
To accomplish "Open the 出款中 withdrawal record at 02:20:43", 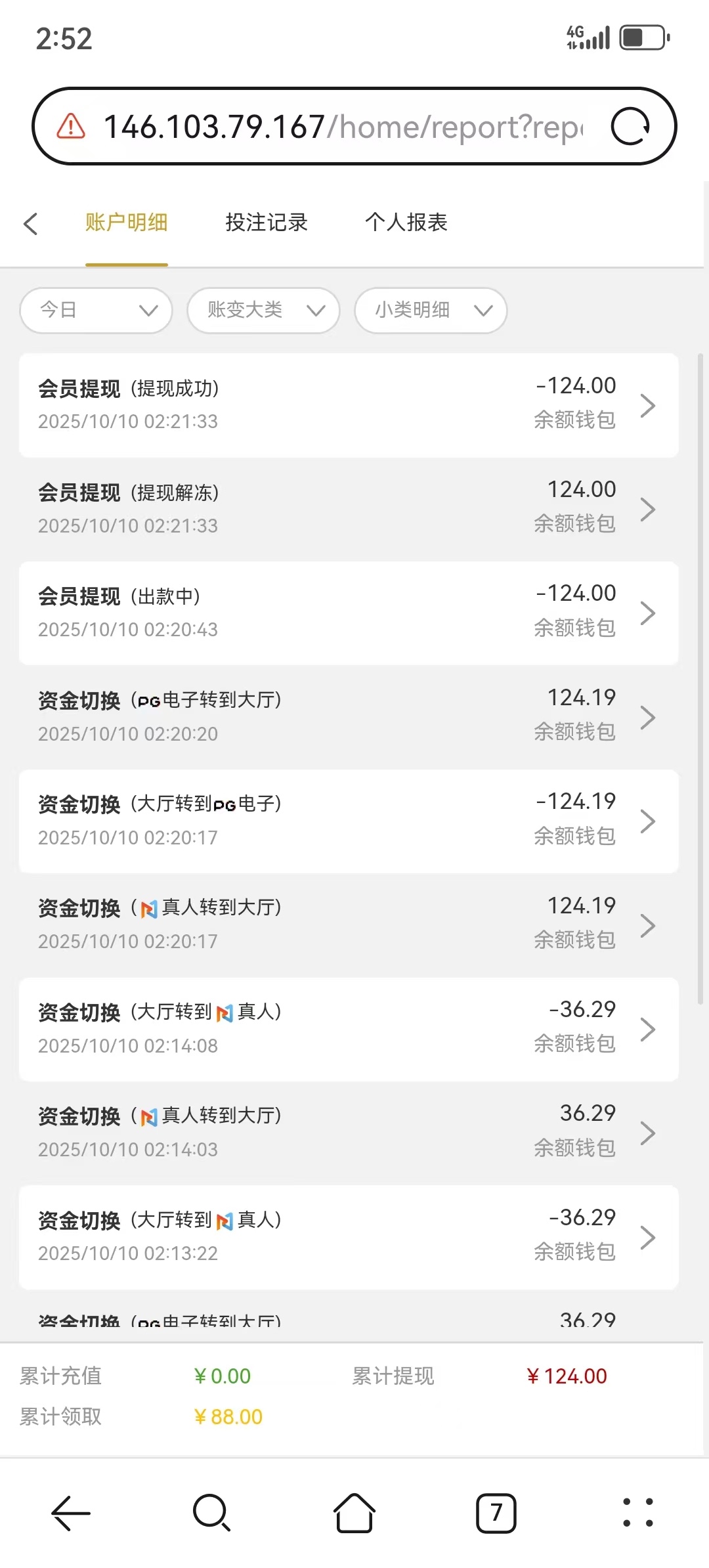I will (348, 613).
